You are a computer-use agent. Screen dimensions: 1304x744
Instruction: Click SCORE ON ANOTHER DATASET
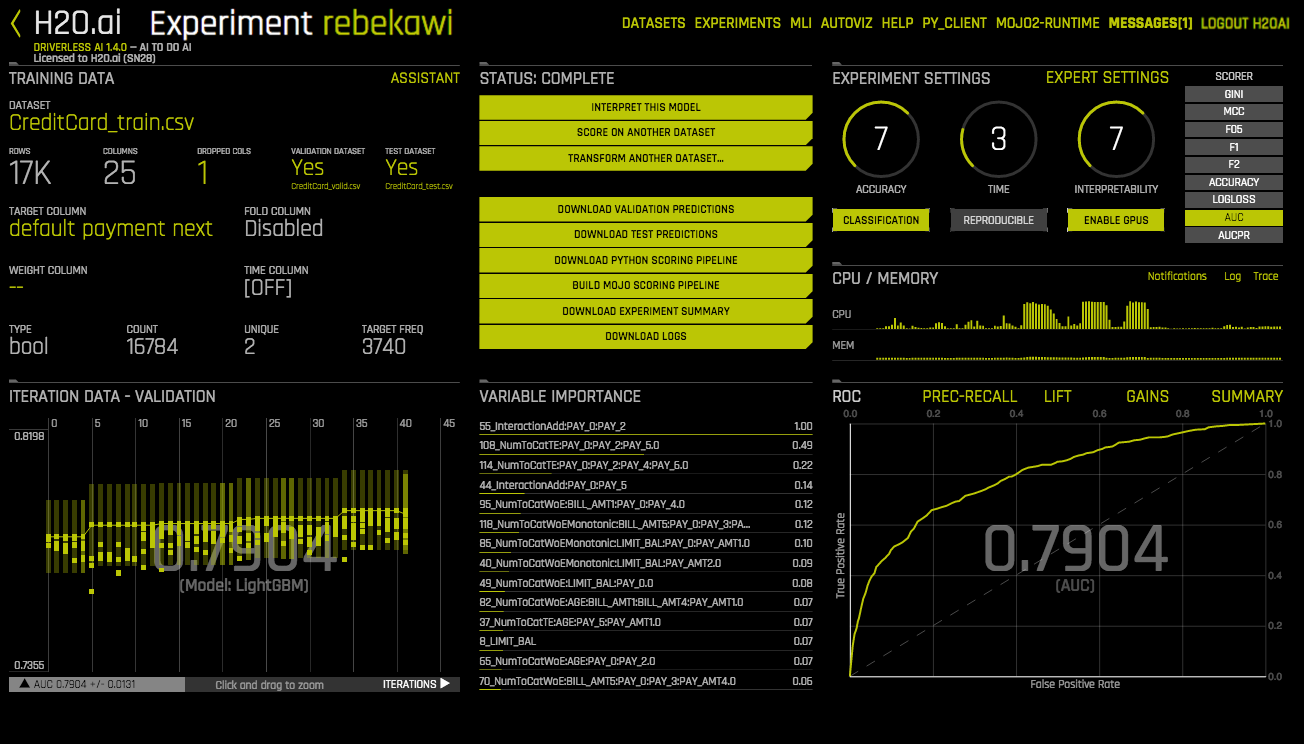646,132
